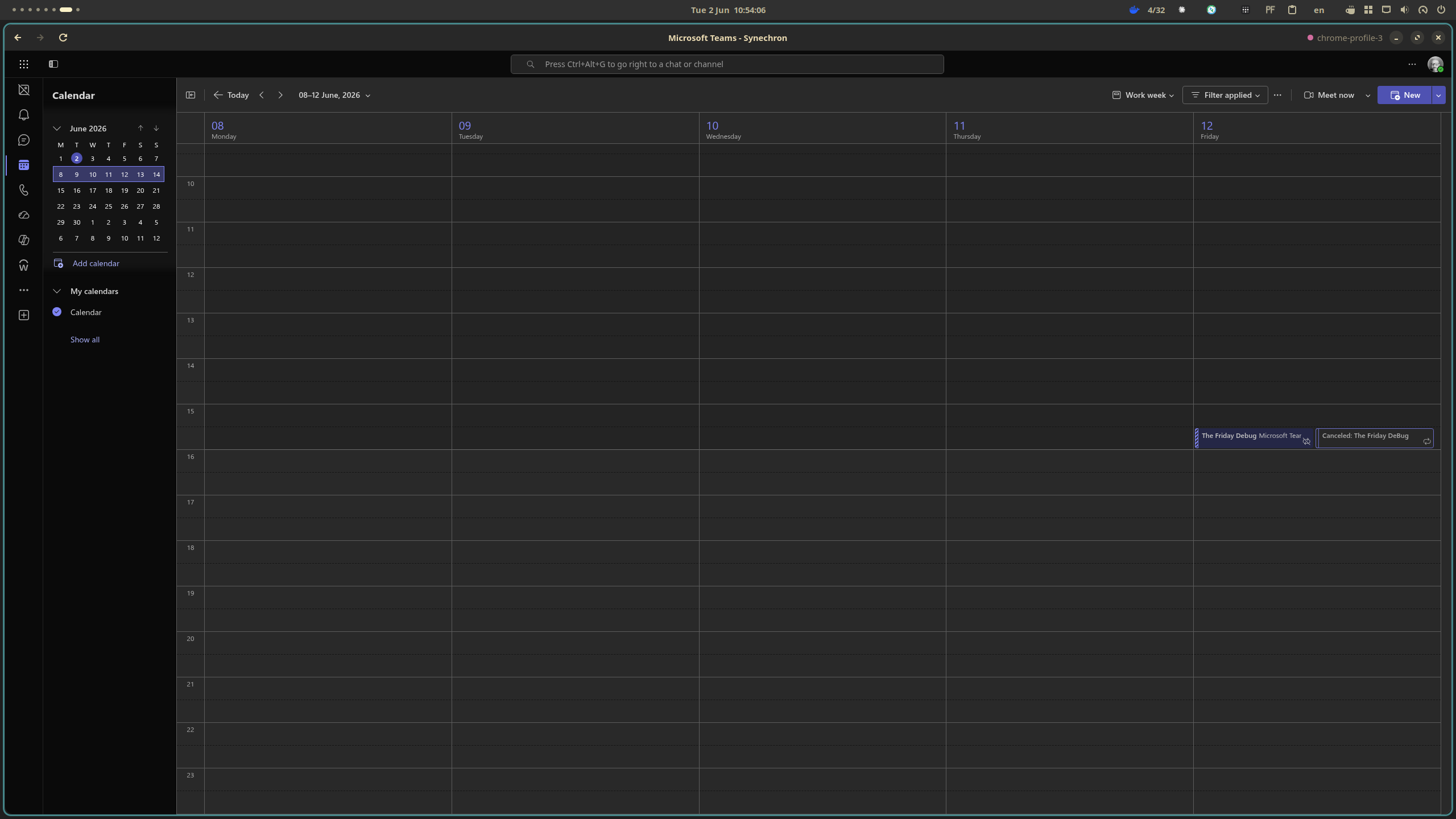
Task: Open the Canceled: The Friday DeBug event
Action: [1374, 438]
